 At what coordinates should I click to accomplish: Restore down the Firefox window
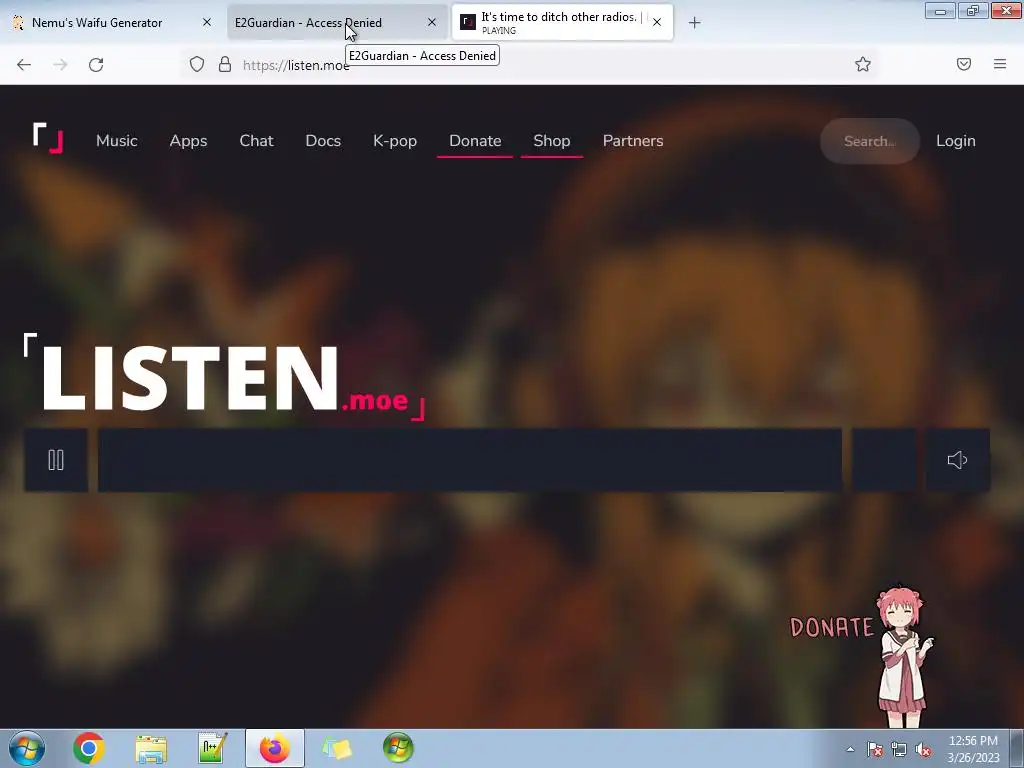(973, 10)
